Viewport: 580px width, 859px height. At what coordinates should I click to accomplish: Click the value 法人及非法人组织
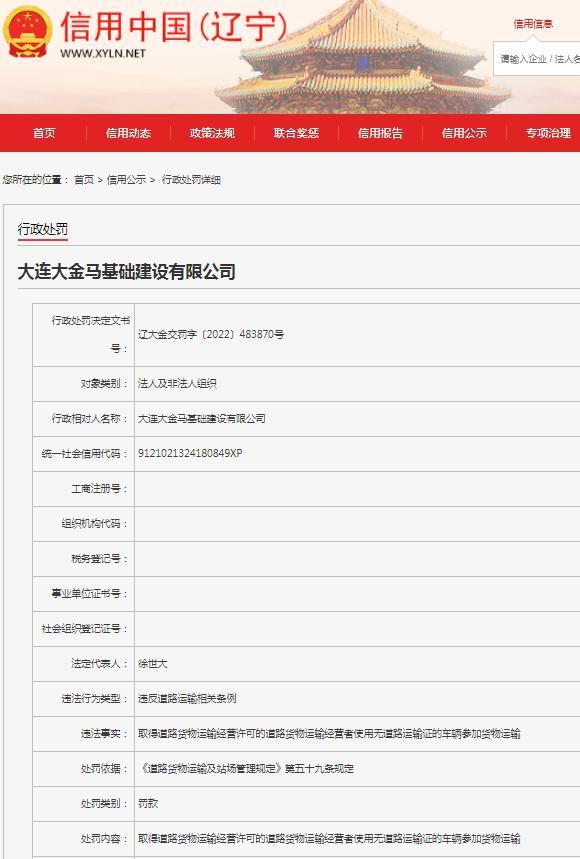tap(177, 383)
